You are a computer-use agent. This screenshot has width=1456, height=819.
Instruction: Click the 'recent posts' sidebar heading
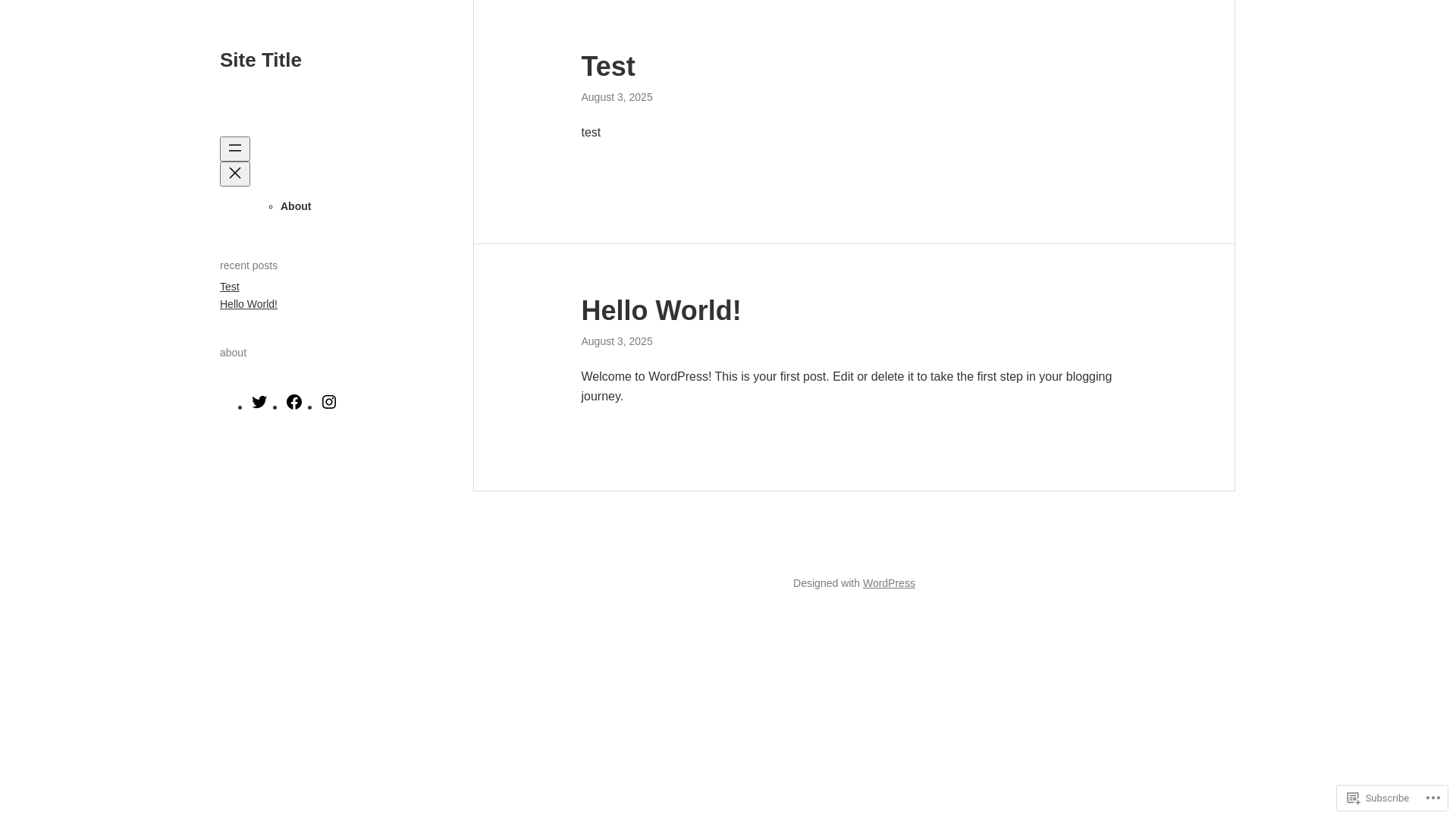249,265
